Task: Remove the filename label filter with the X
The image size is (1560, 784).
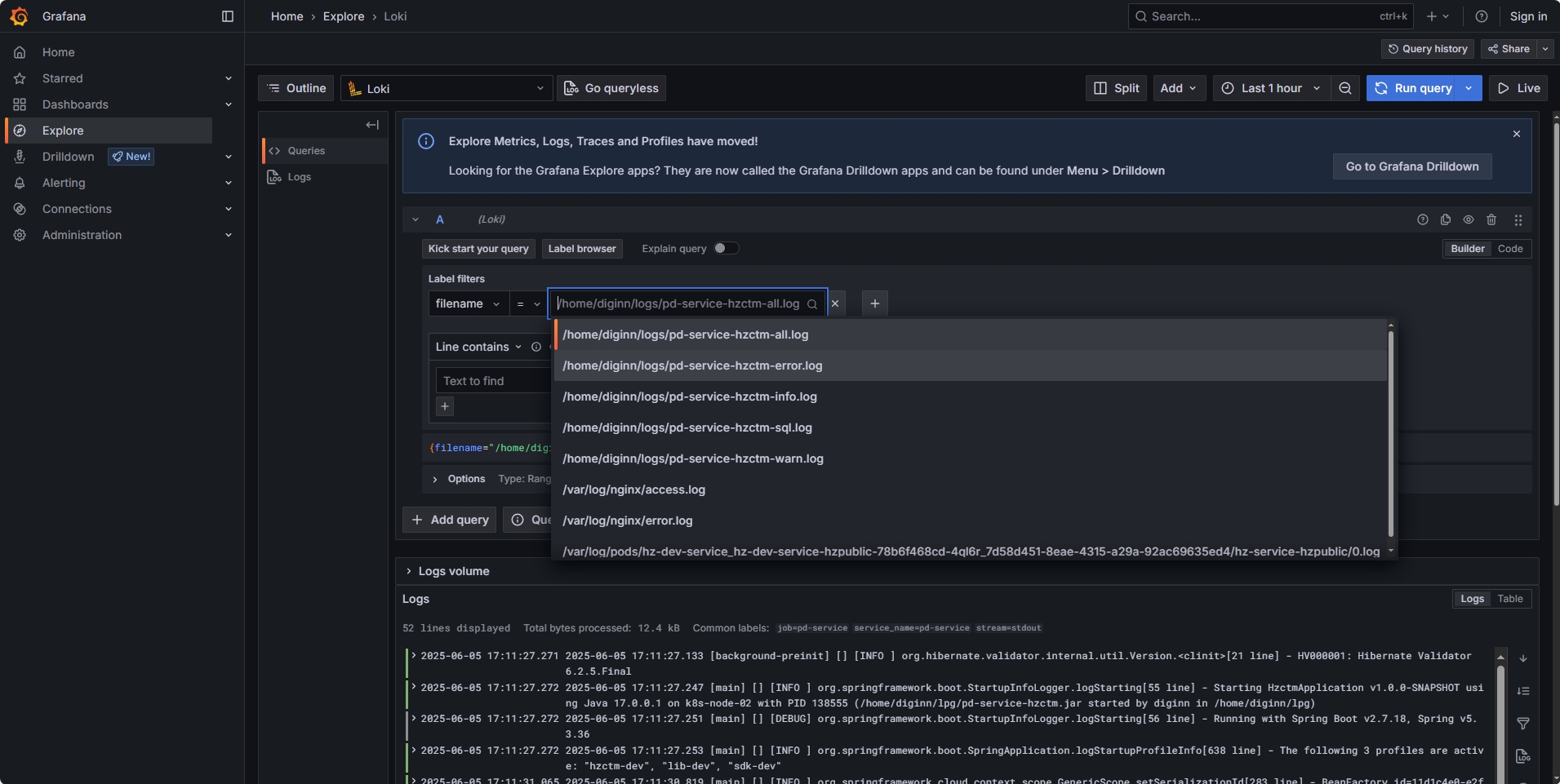Action: pyautogui.click(x=835, y=303)
